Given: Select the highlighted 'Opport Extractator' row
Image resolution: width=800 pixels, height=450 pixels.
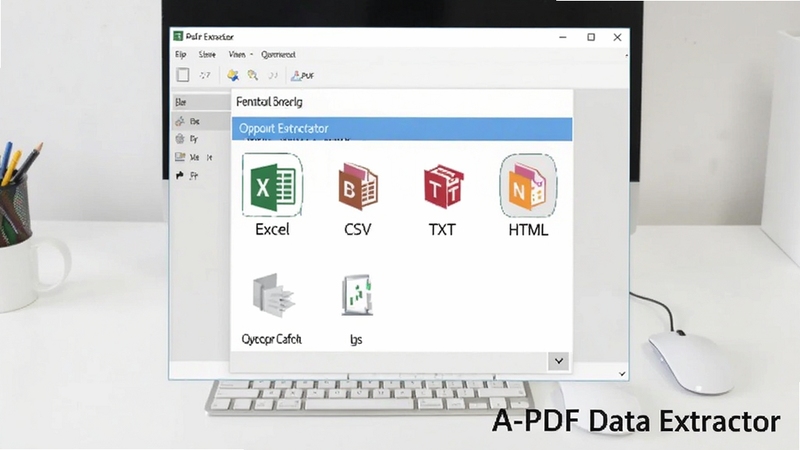Looking at the screenshot, I should [402, 129].
